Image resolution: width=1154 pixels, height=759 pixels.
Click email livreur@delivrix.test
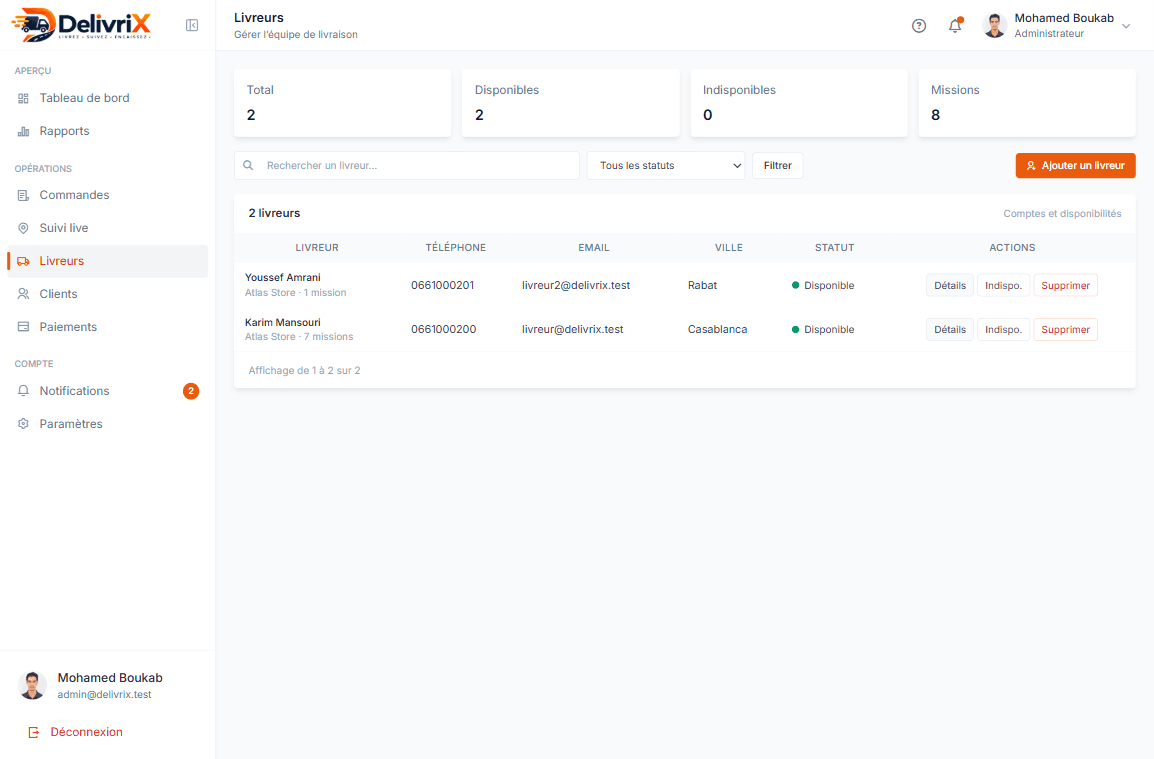click(x=573, y=330)
